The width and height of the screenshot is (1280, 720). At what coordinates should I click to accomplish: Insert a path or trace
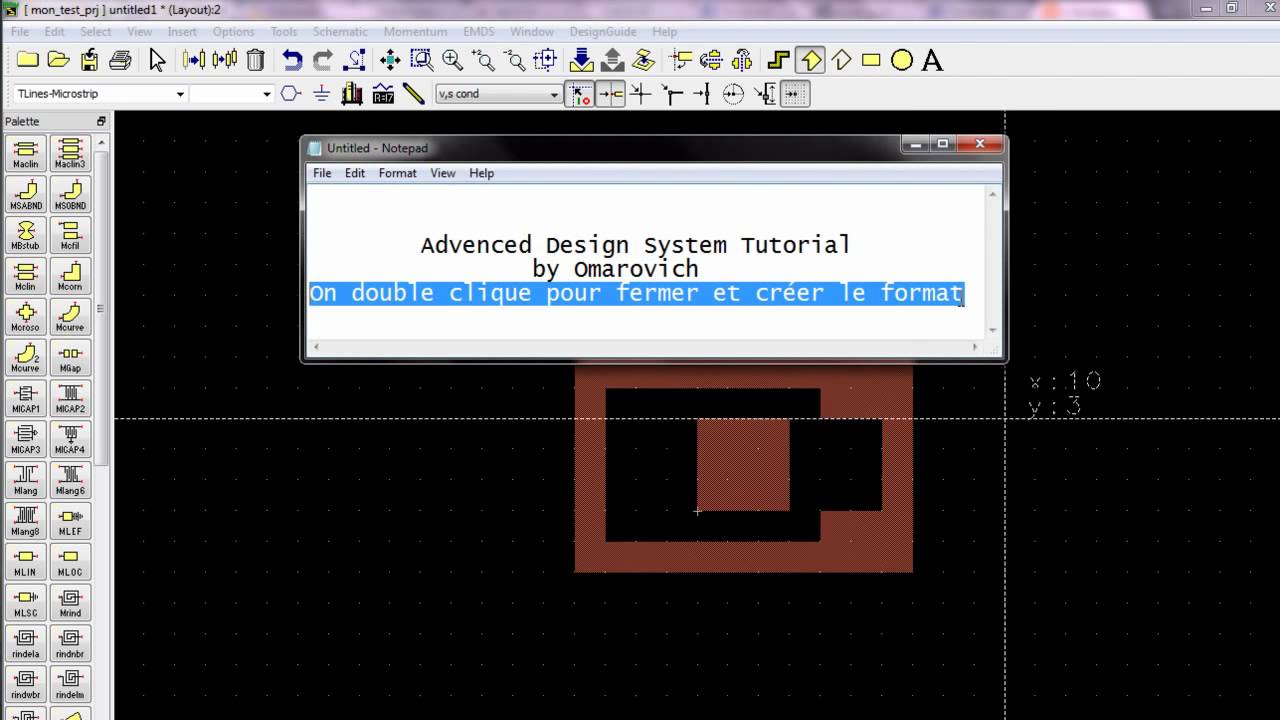pos(779,60)
